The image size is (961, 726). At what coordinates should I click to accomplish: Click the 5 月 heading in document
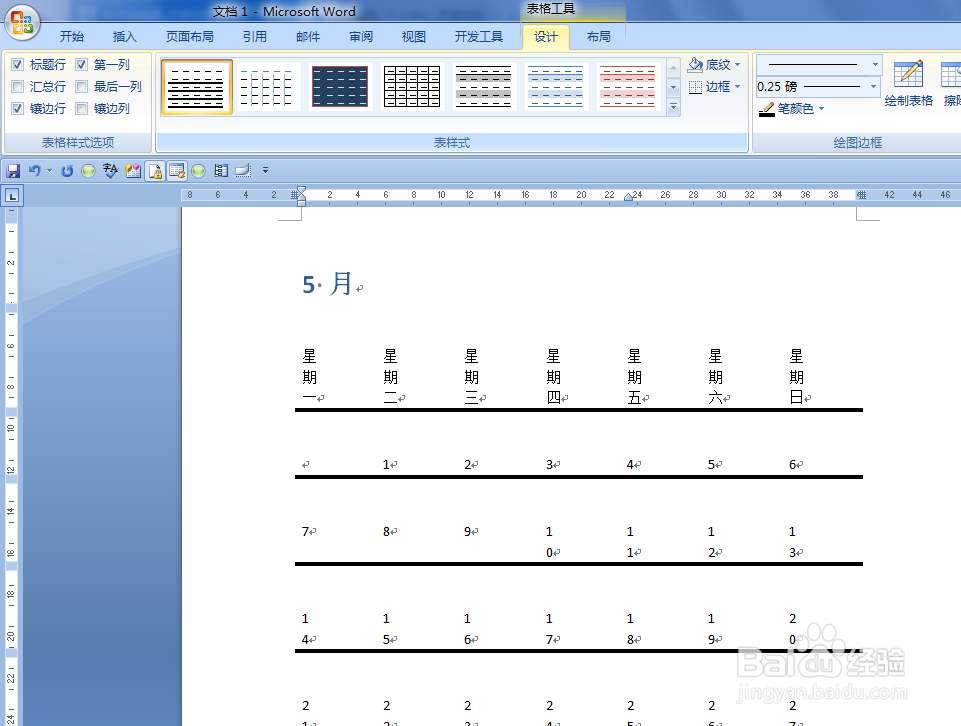coord(327,284)
